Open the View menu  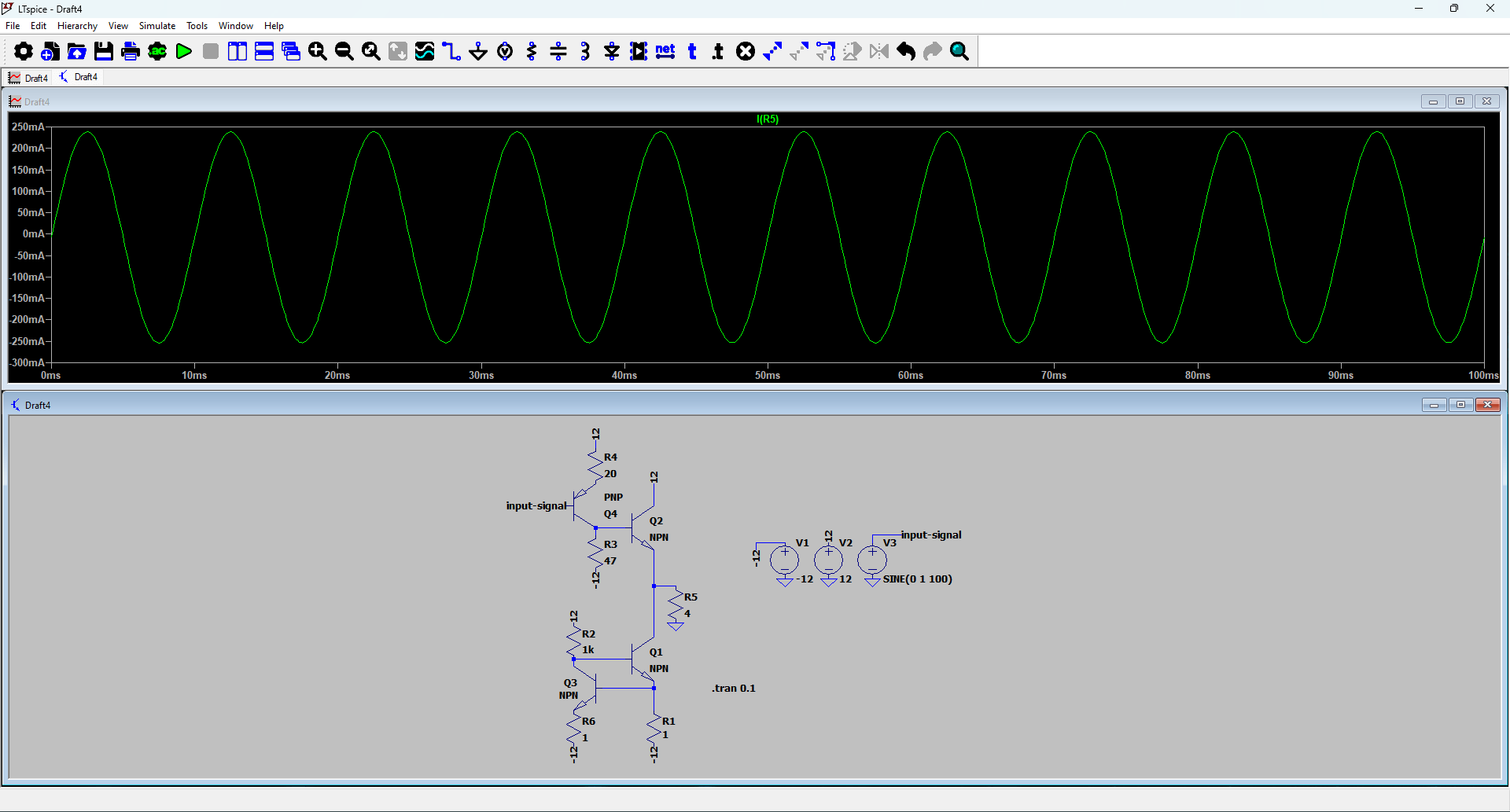(118, 26)
